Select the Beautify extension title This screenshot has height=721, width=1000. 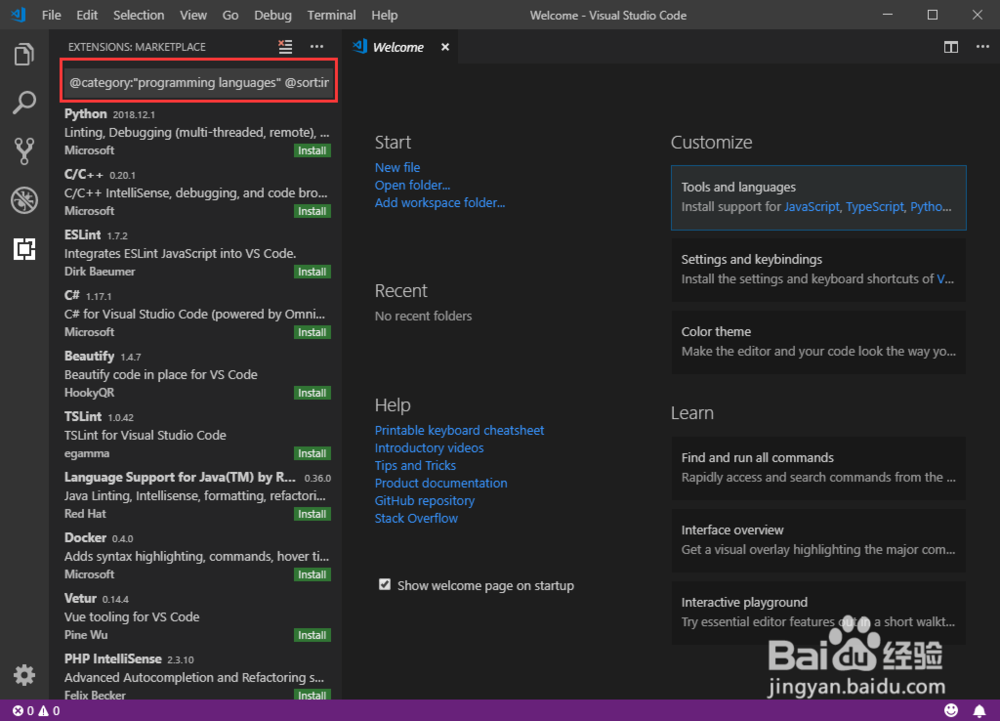[89, 356]
